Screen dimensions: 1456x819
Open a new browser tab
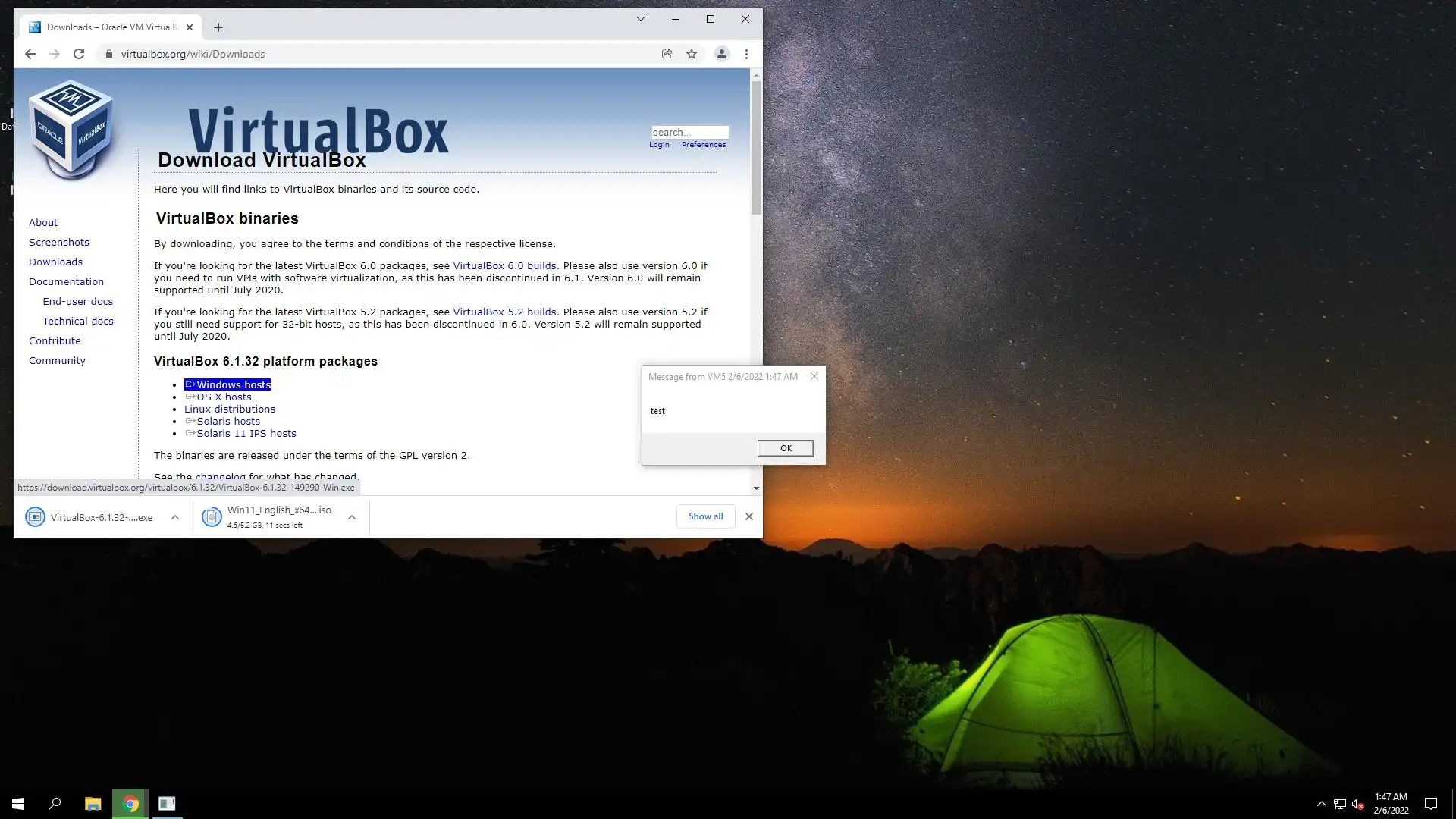pyautogui.click(x=218, y=27)
